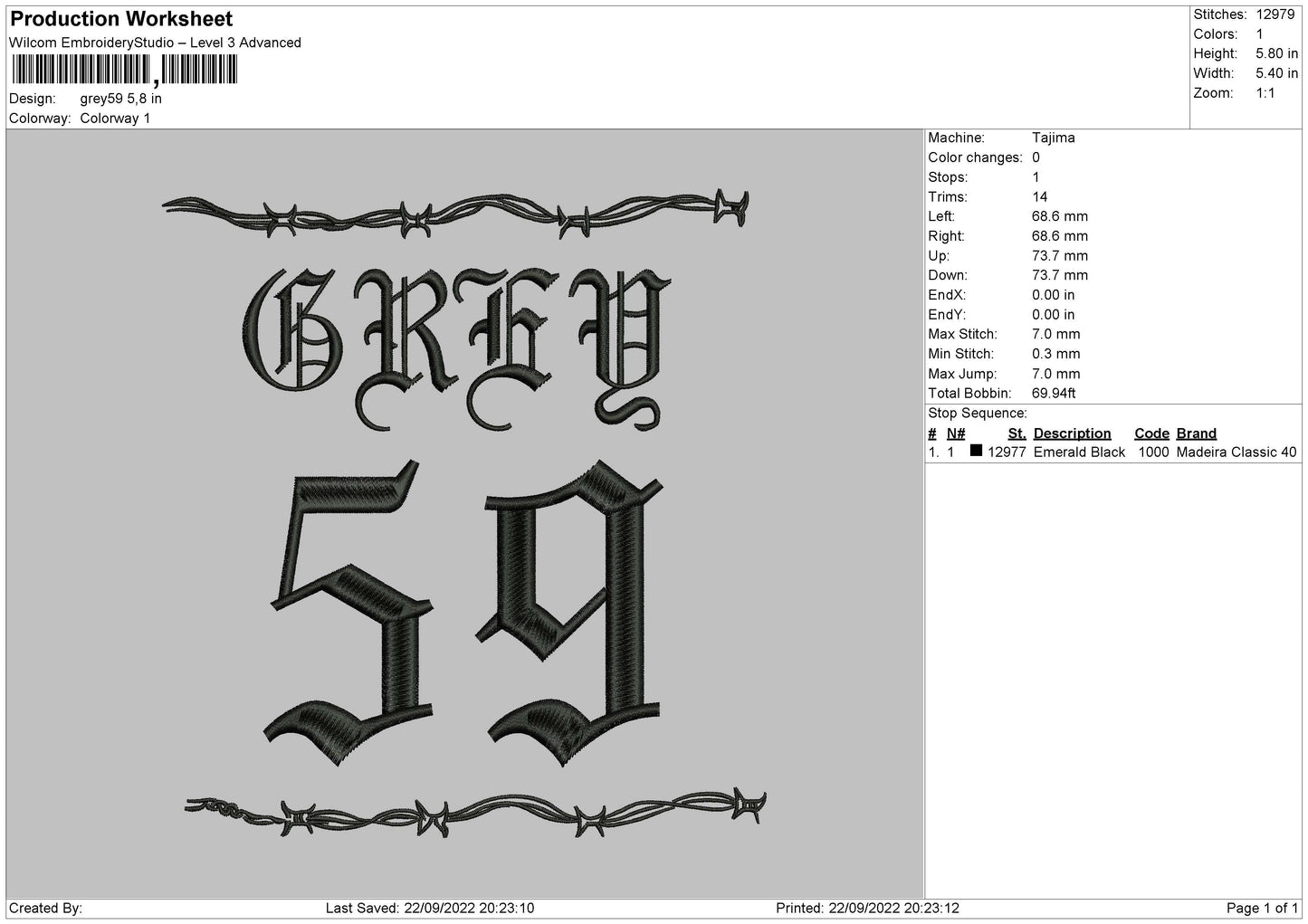
Task: Click the 'EndY:' label
Action: click(947, 315)
